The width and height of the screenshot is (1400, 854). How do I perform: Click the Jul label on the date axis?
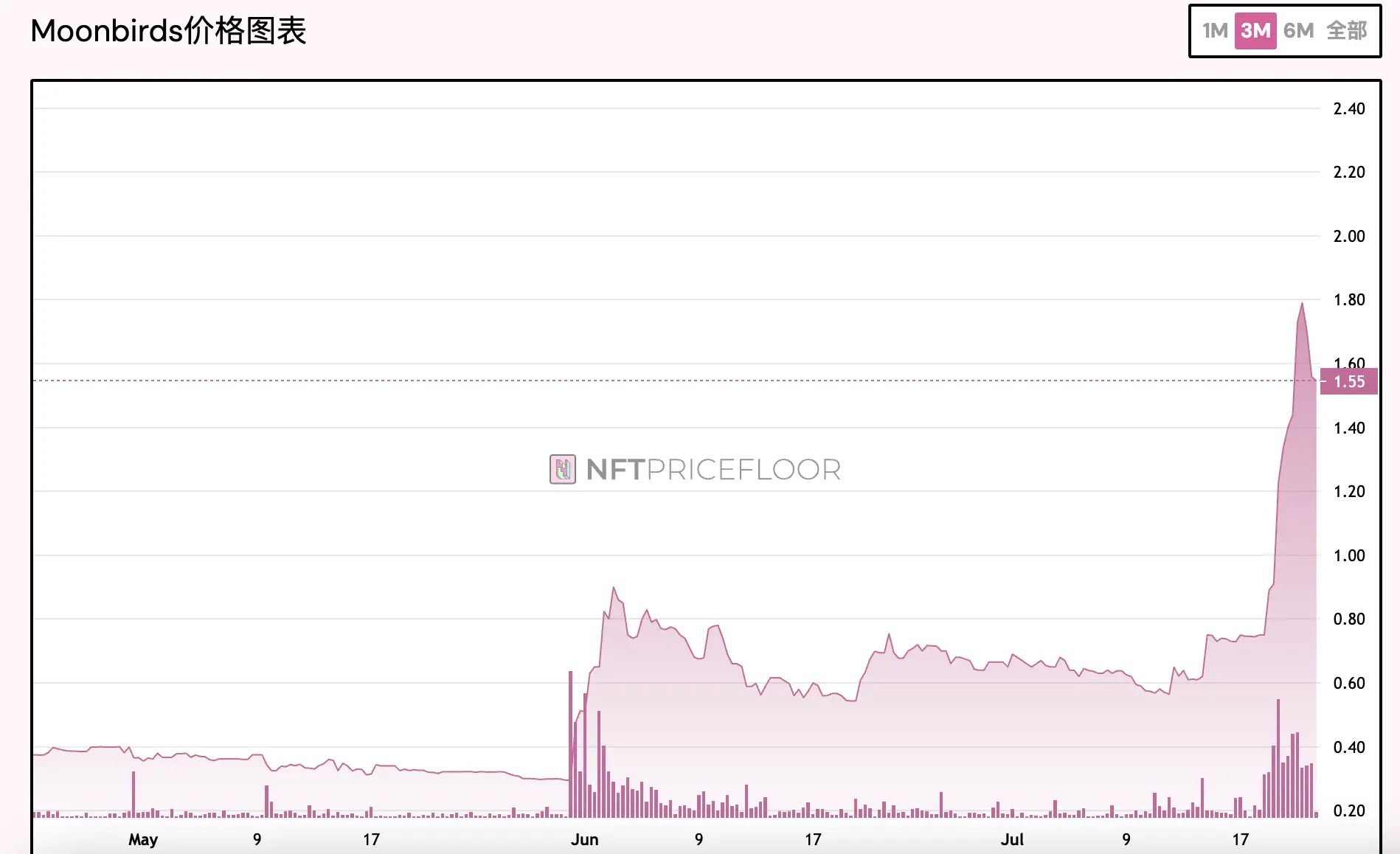1012,840
